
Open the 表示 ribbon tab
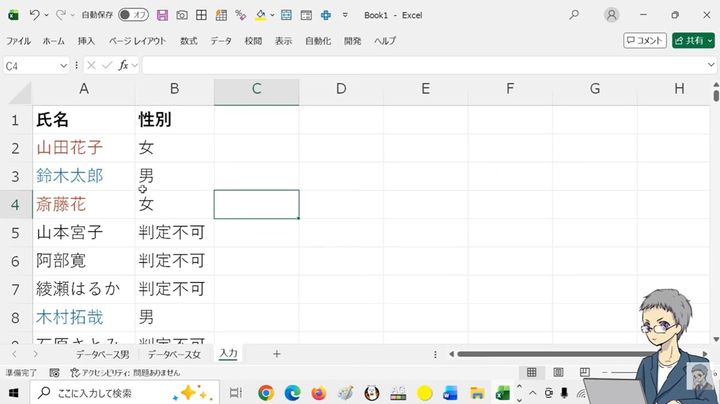(283, 41)
